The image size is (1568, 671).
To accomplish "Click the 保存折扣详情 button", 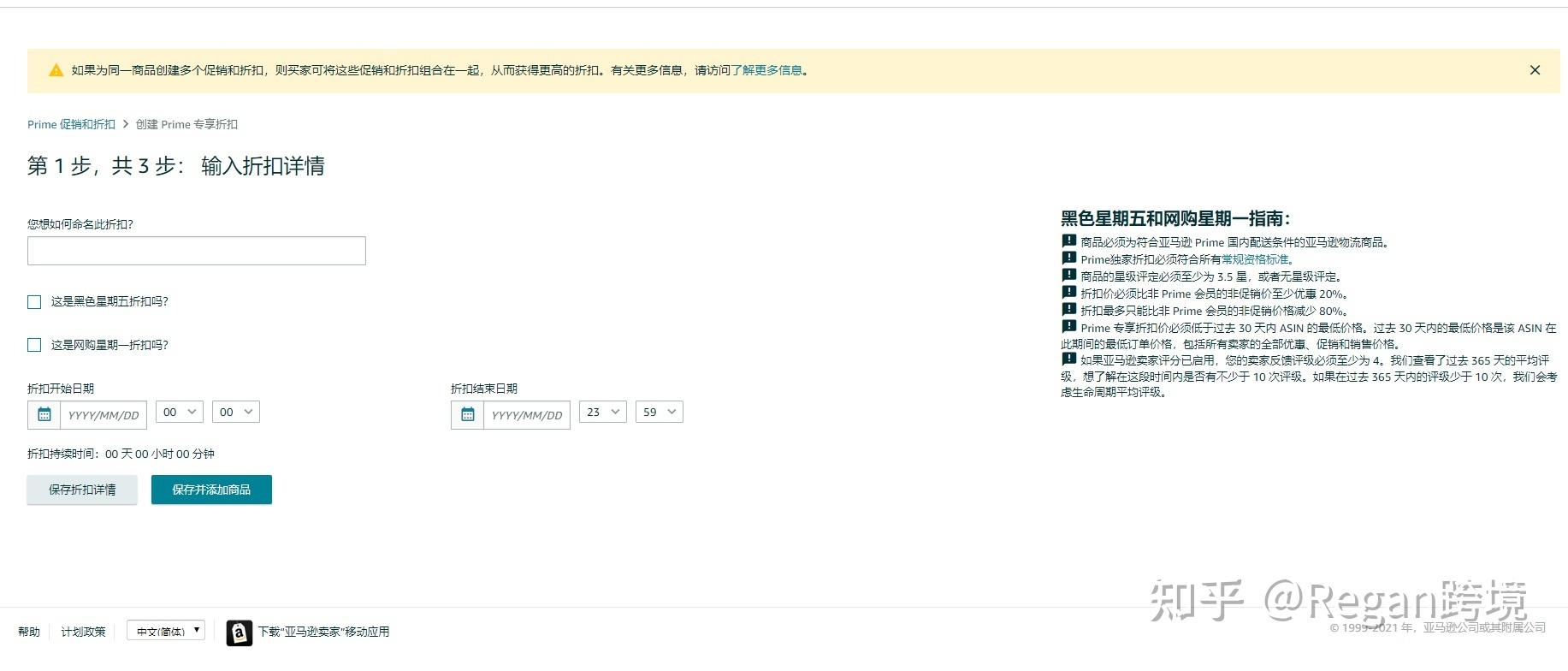I will (82, 490).
